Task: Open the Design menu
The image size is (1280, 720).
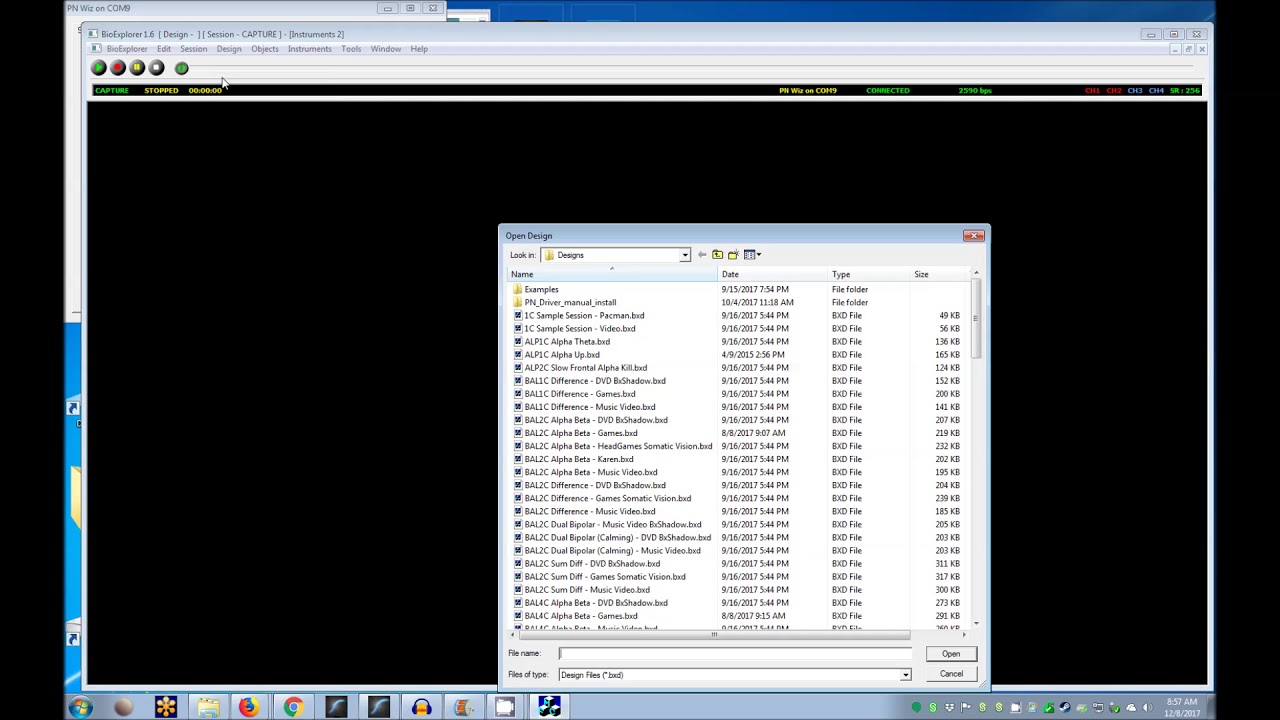Action: click(x=229, y=49)
